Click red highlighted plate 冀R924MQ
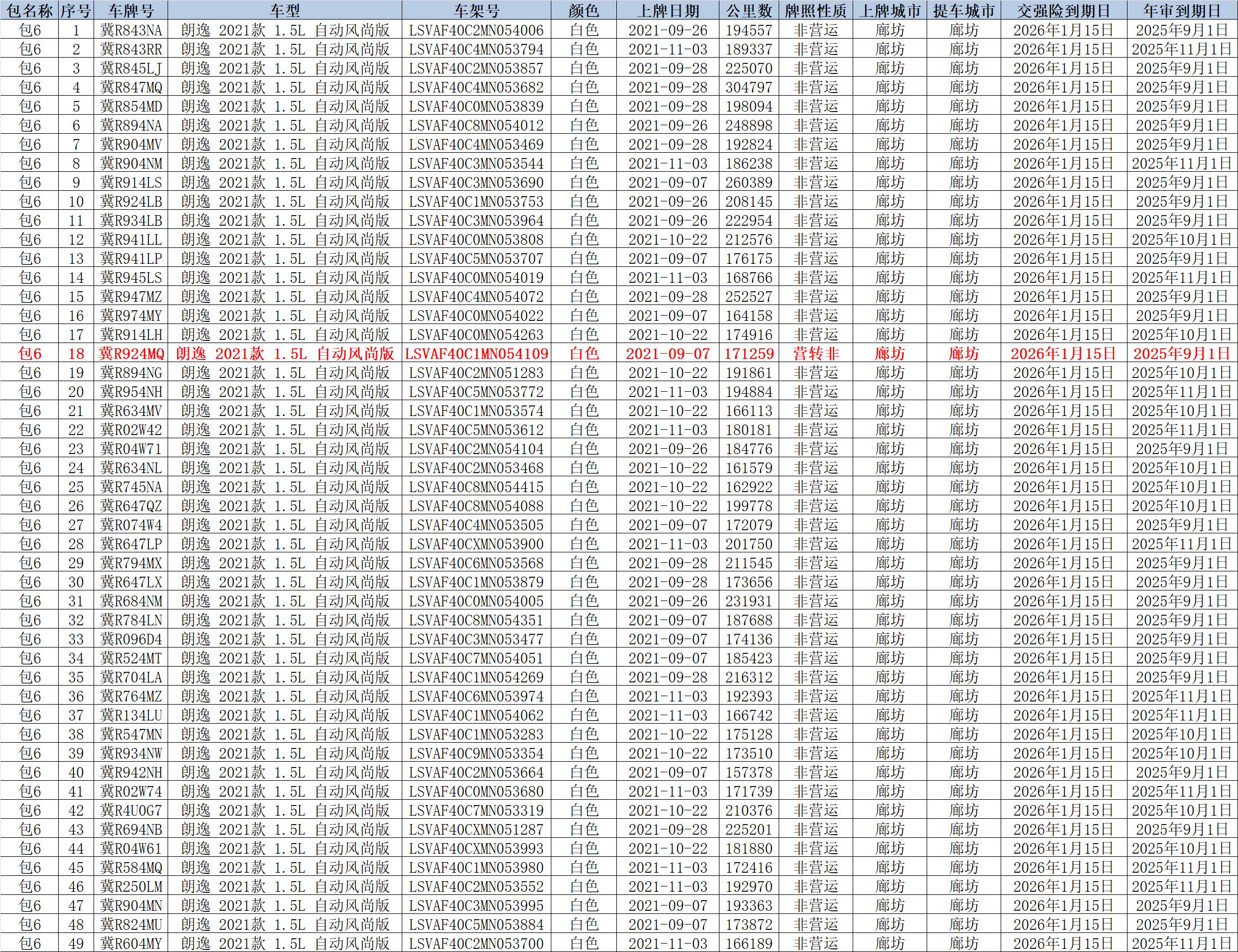1238x952 pixels. coord(131,354)
